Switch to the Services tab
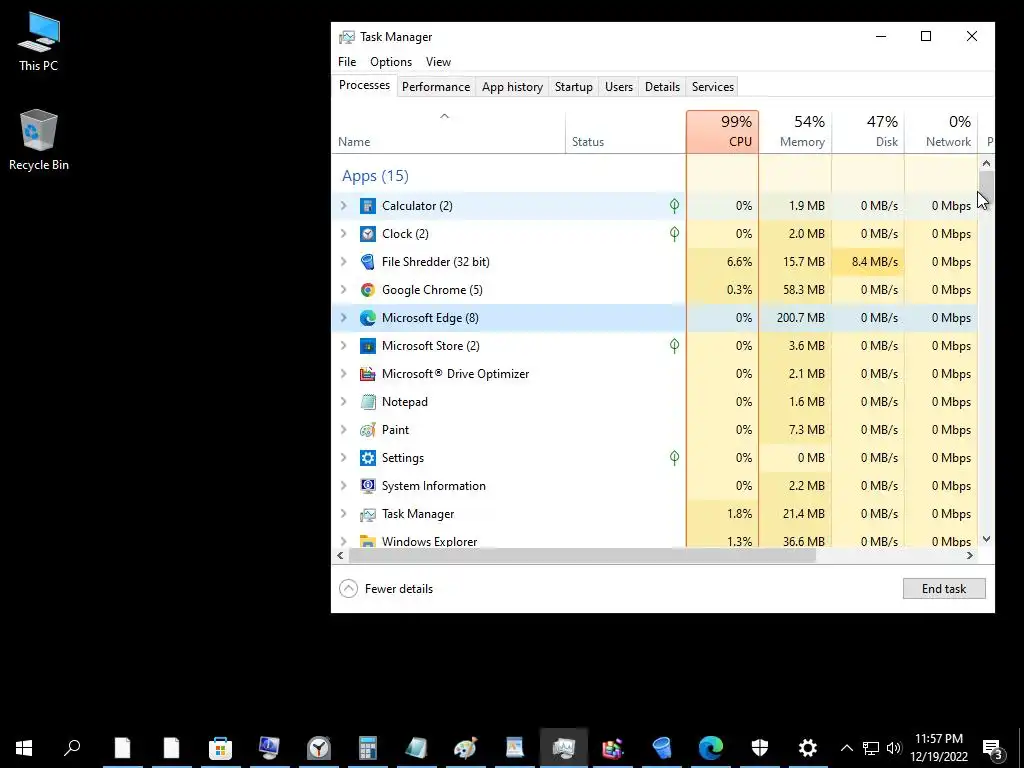This screenshot has height=768, width=1024. pos(712,87)
